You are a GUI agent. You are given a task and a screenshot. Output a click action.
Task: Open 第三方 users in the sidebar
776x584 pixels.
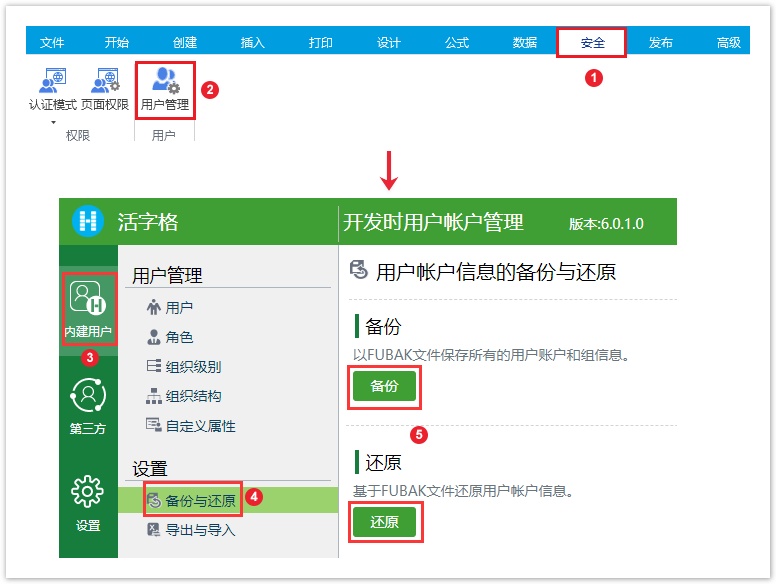pyautogui.click(x=88, y=407)
